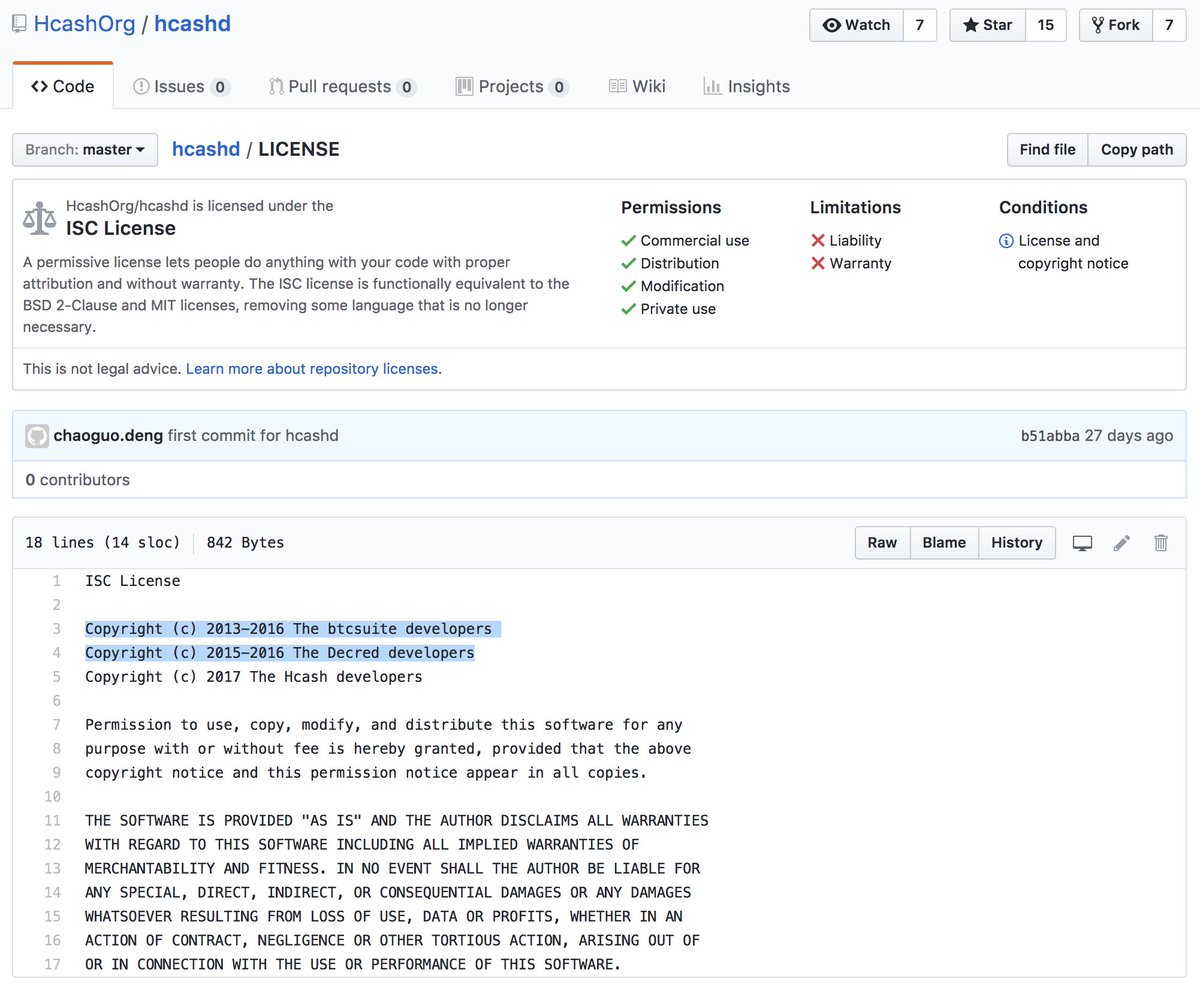The image size is (1200, 991).
Task: Switch to the Pull requests tab
Action: tap(341, 87)
